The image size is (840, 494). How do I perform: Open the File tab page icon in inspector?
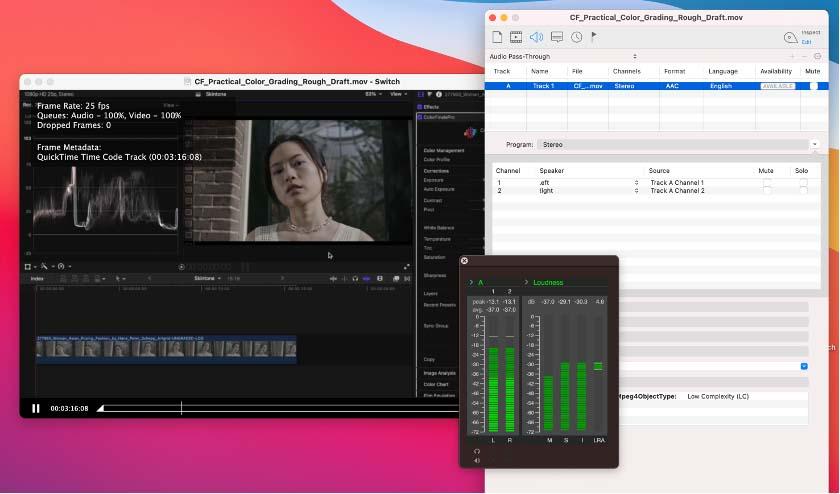tap(497, 37)
